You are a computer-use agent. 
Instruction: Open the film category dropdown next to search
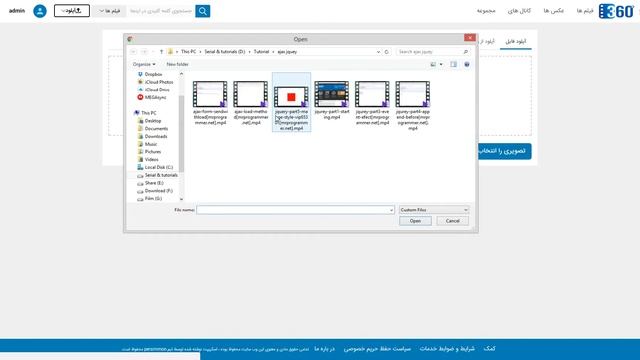pyautogui.click(x=110, y=11)
